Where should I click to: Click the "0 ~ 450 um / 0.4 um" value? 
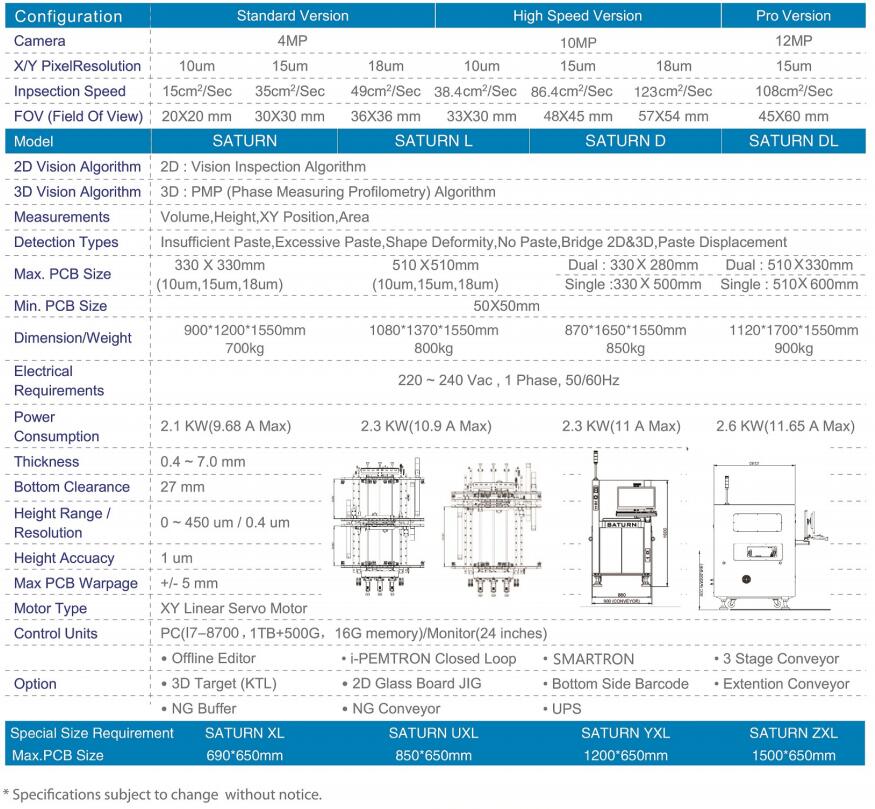coord(225,523)
